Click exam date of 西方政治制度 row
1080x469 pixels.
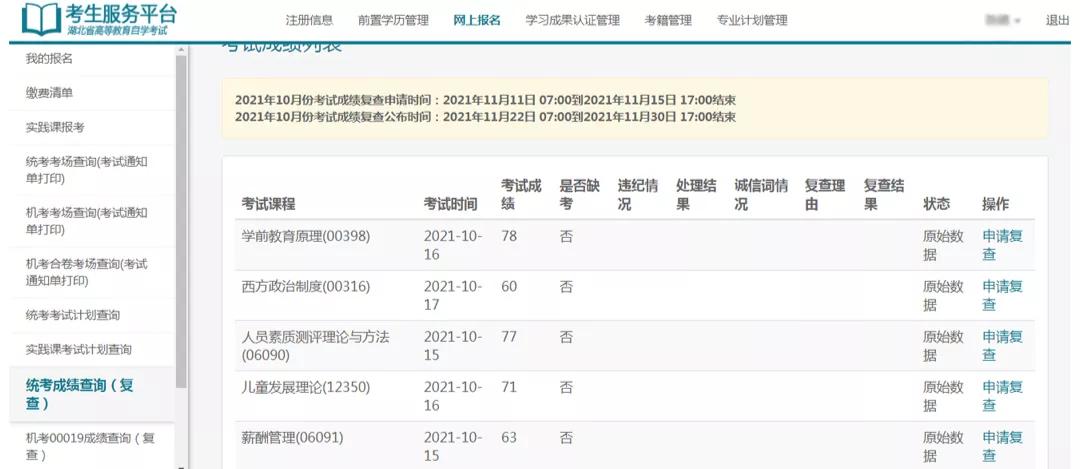(x=453, y=295)
